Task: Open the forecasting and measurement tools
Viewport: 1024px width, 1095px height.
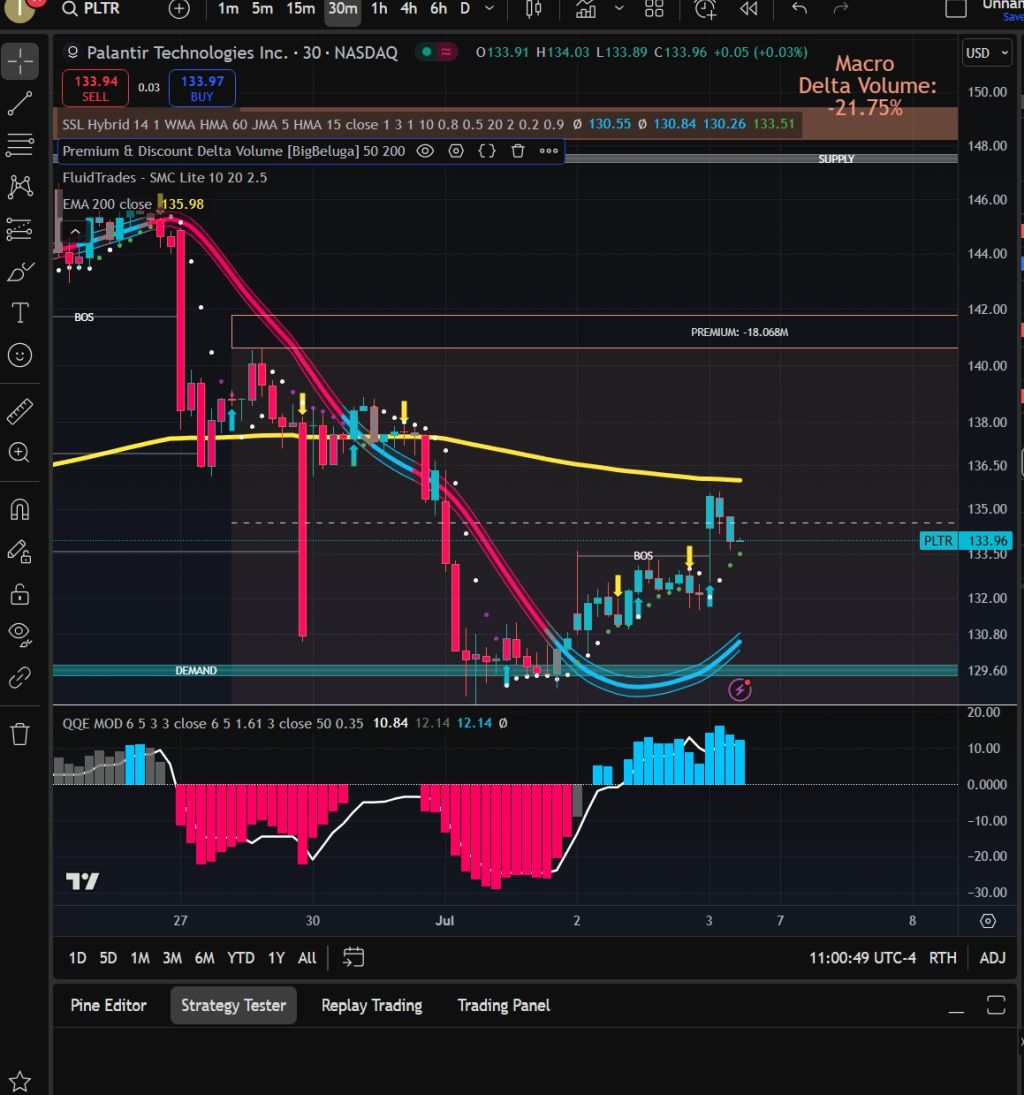Action: (x=20, y=229)
